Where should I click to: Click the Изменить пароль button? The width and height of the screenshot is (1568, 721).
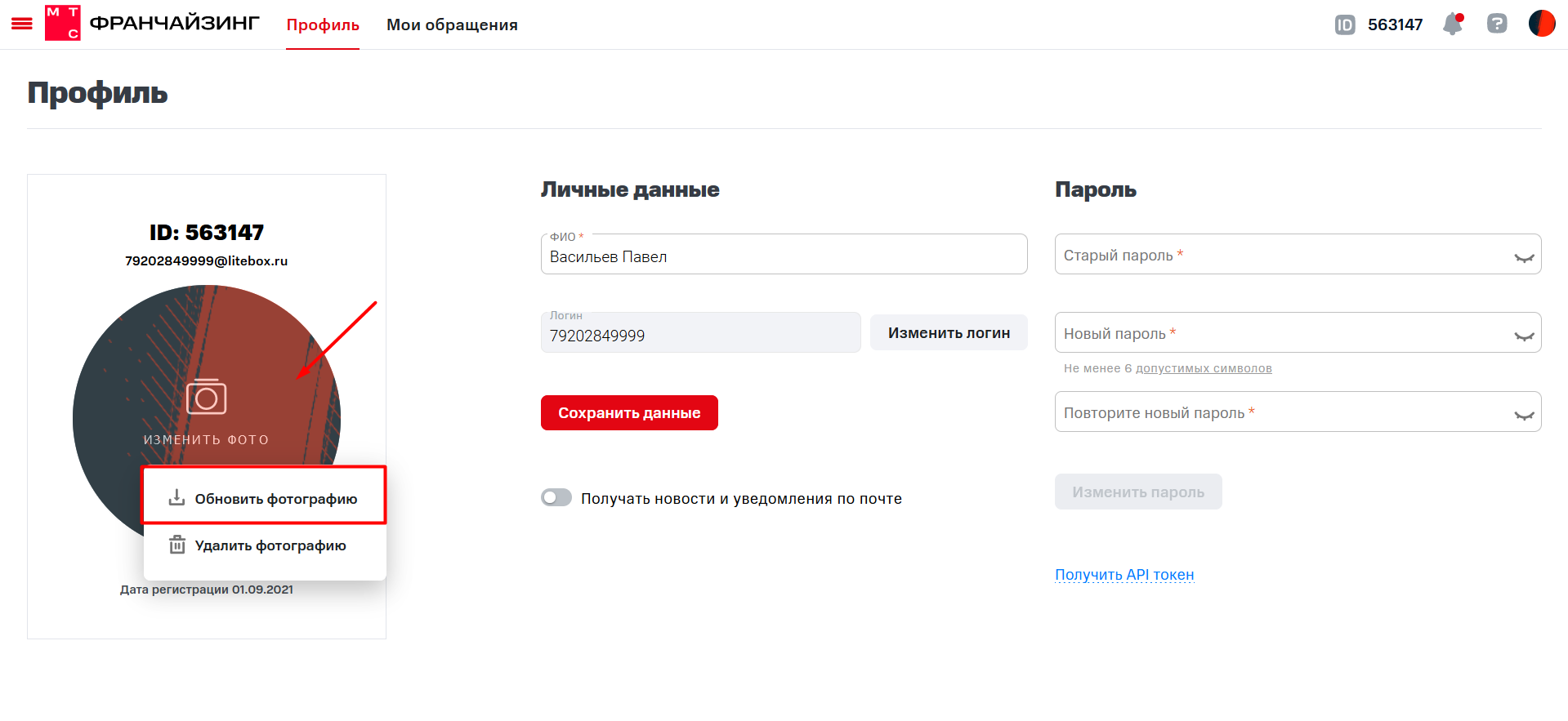click(x=1138, y=492)
